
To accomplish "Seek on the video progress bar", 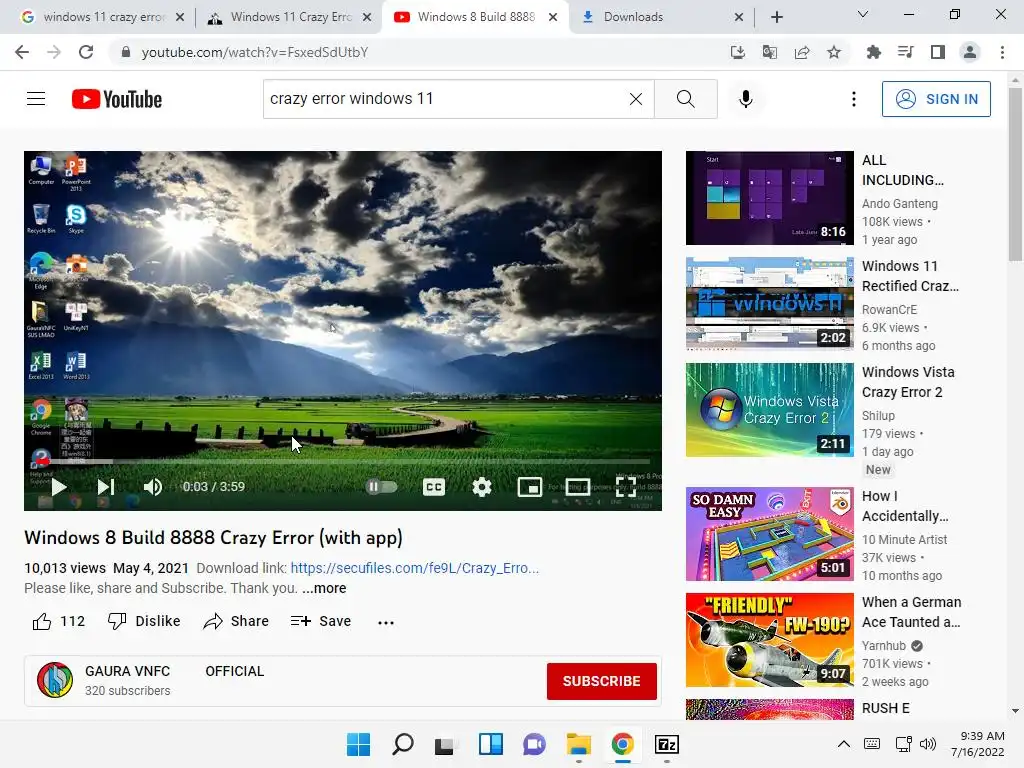I will coord(342,462).
